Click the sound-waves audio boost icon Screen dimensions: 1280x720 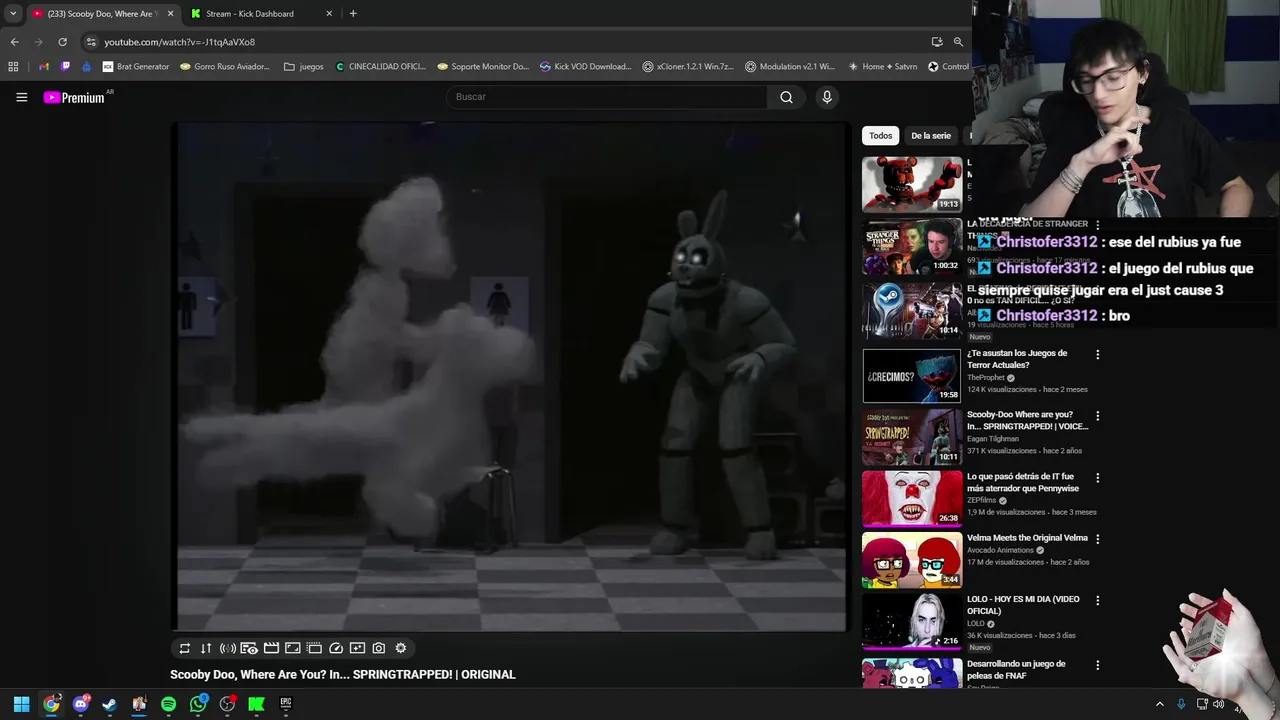pos(228,648)
